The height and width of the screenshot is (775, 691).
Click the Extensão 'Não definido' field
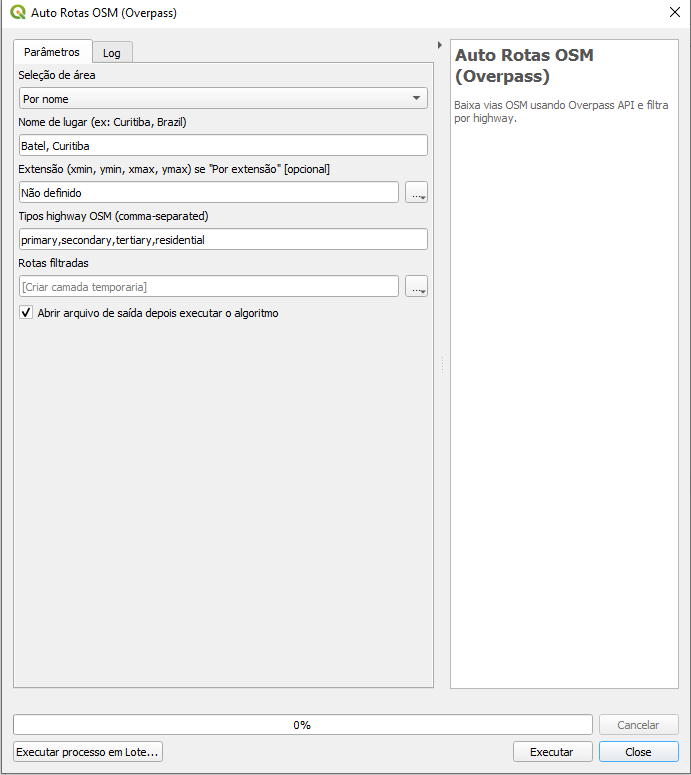point(208,192)
